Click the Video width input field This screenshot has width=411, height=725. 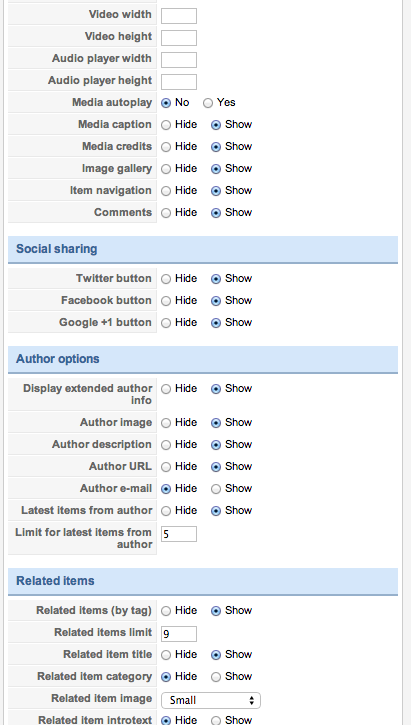[x=179, y=16]
